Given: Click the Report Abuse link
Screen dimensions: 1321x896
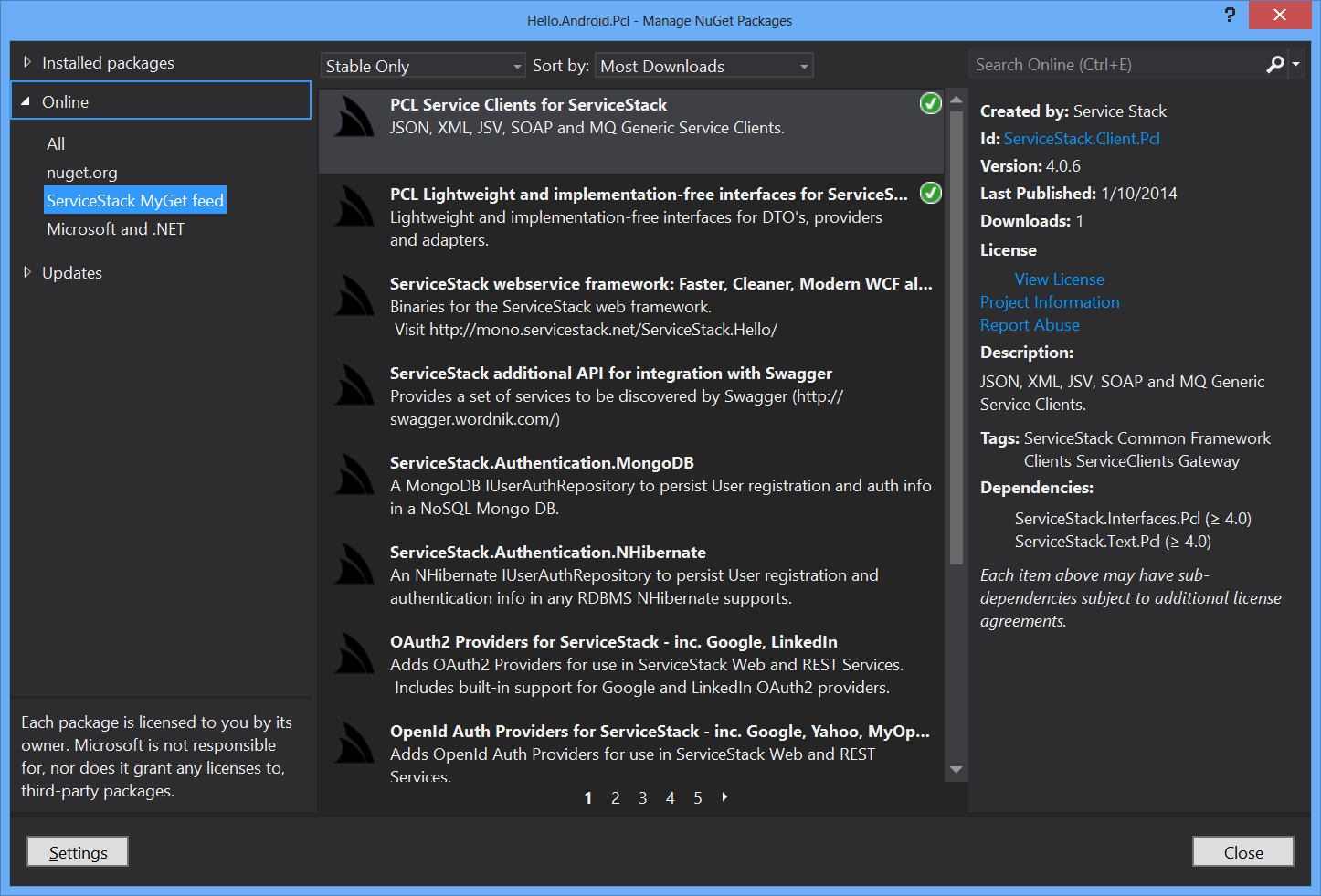Looking at the screenshot, I should 1030,325.
